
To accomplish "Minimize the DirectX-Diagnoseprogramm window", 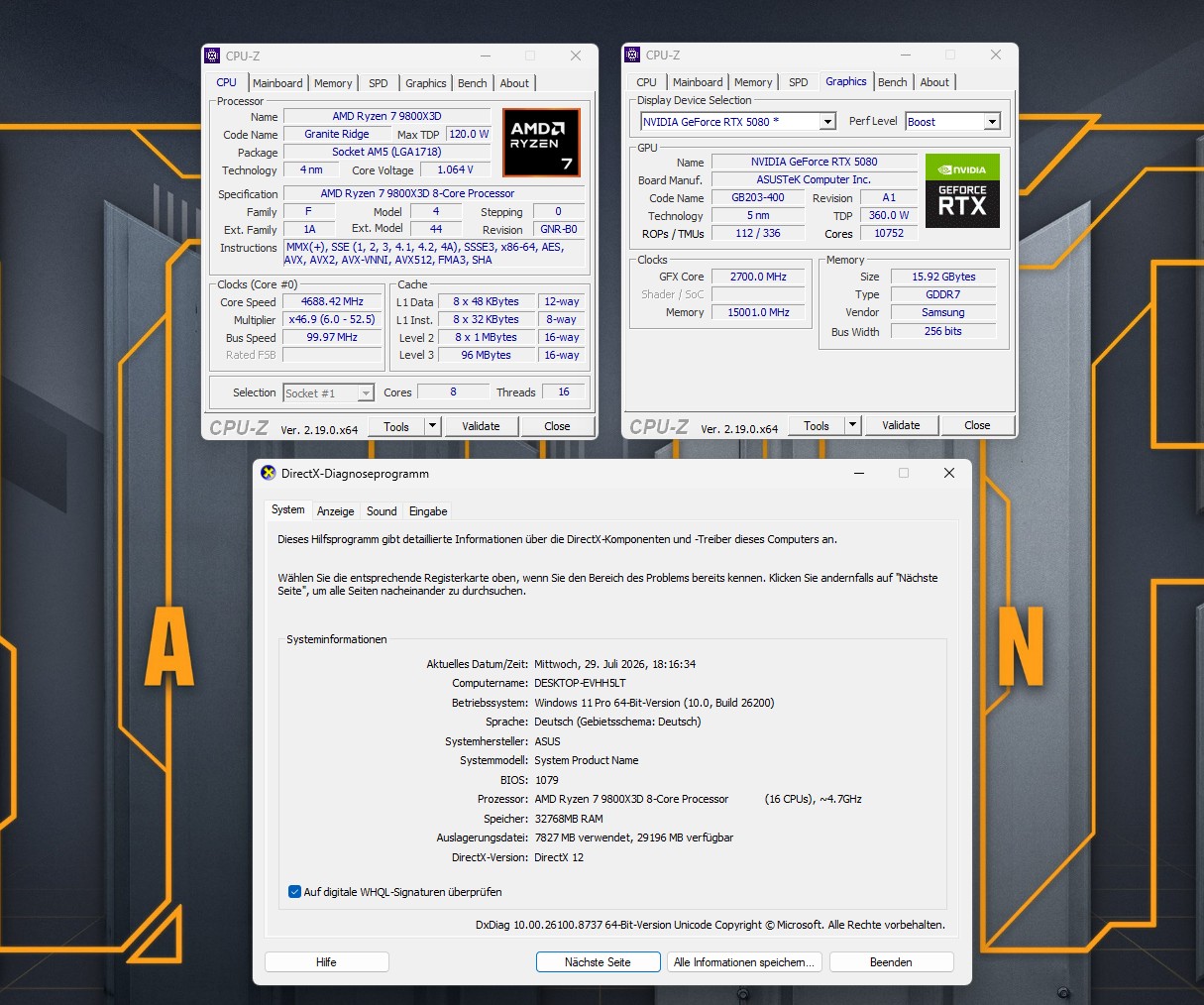I will pyautogui.click(x=858, y=473).
